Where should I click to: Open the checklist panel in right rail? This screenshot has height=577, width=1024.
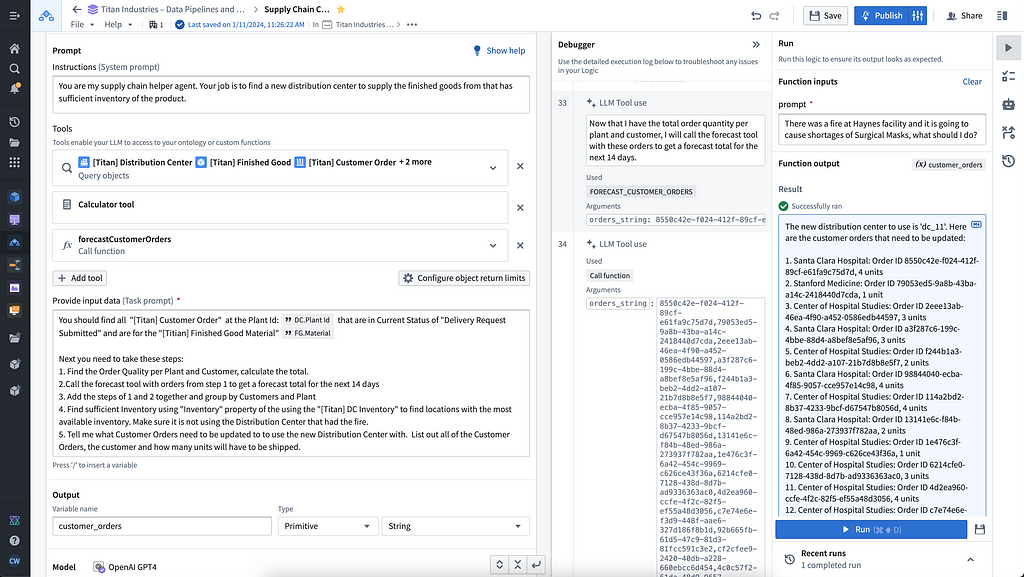tap(1008, 76)
